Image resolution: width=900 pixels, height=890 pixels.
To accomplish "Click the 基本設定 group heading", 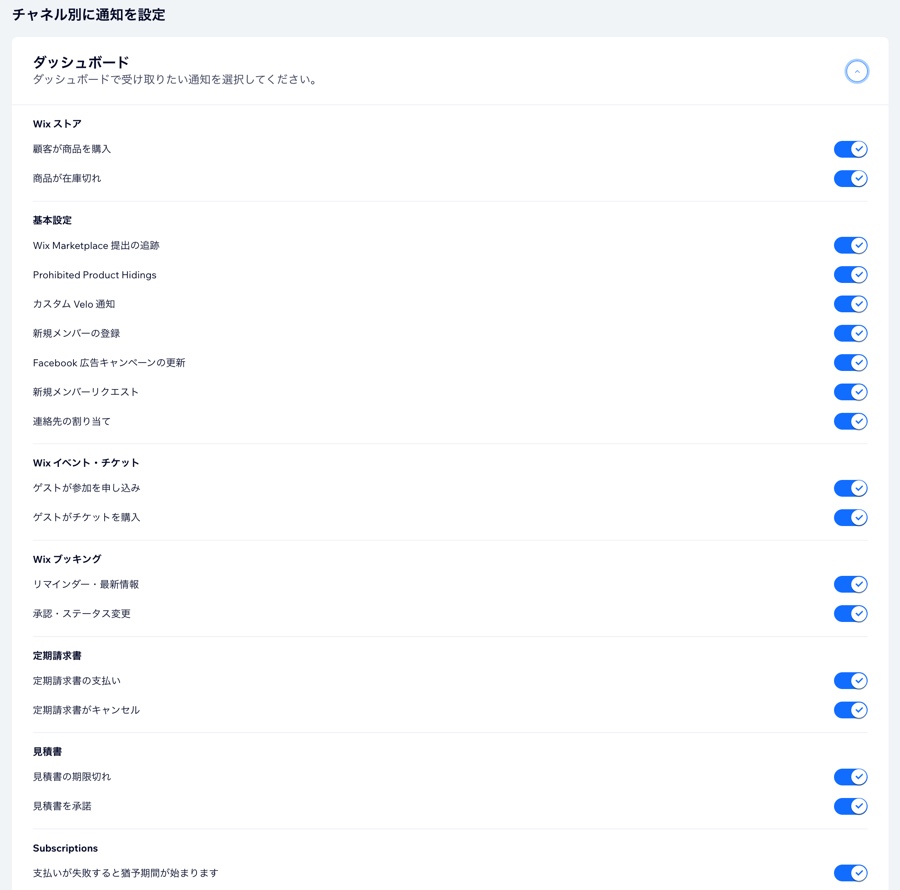I will tap(52, 220).
